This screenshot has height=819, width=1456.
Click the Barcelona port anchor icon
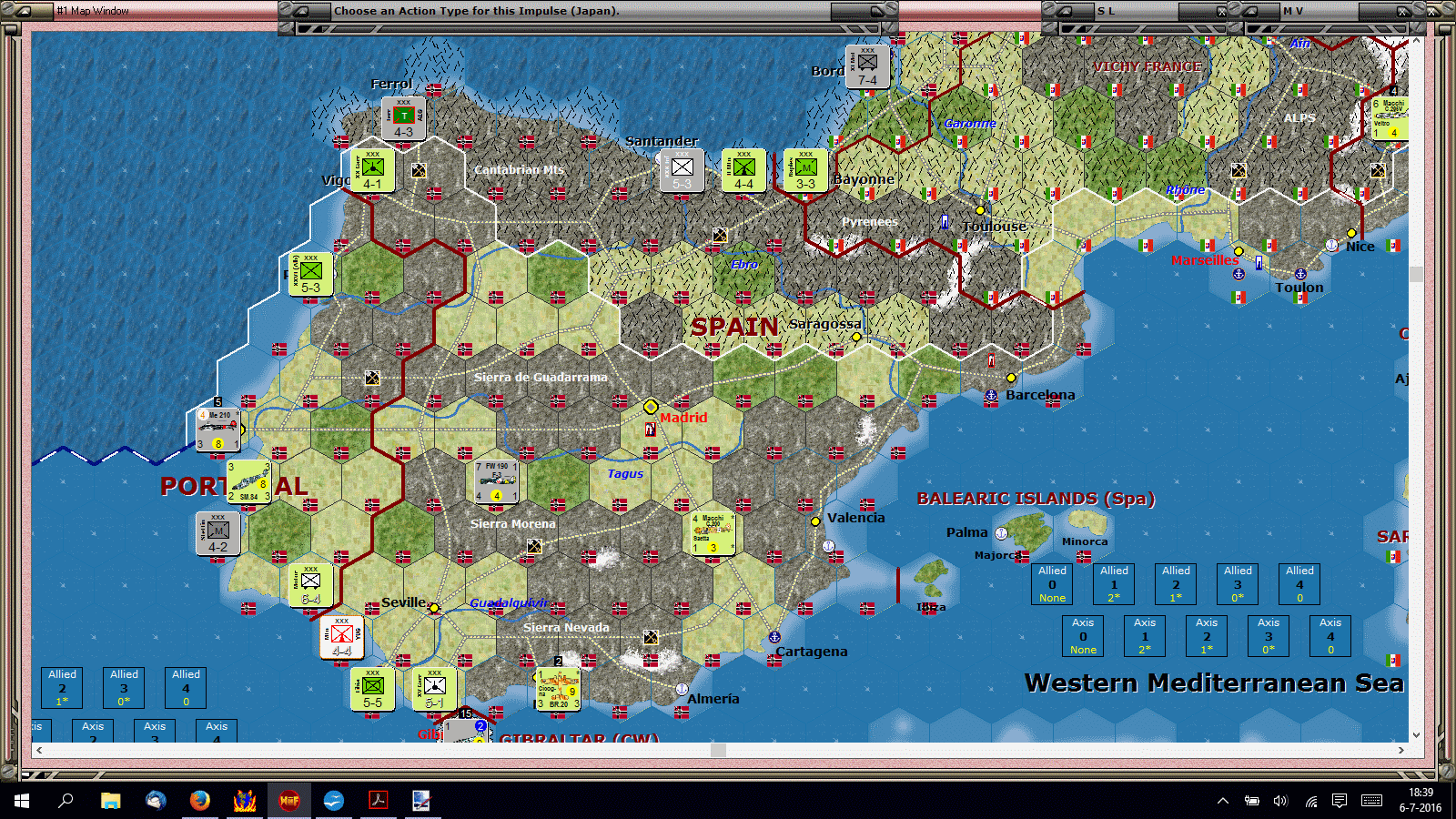[x=991, y=396]
